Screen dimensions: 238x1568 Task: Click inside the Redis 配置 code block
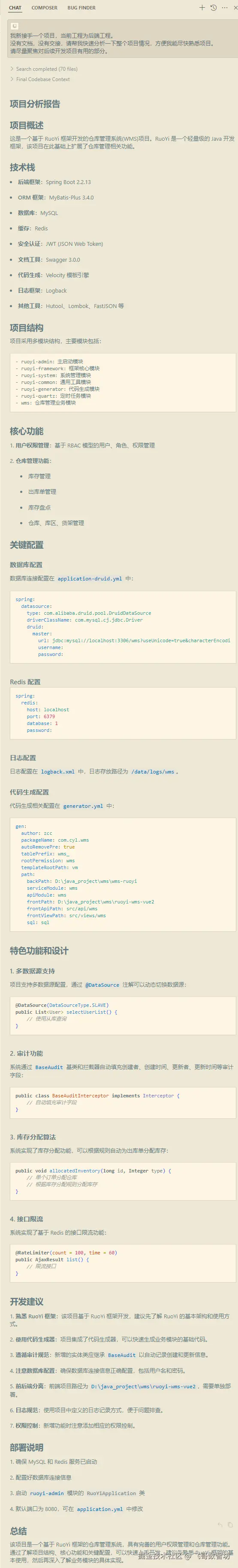122,713
